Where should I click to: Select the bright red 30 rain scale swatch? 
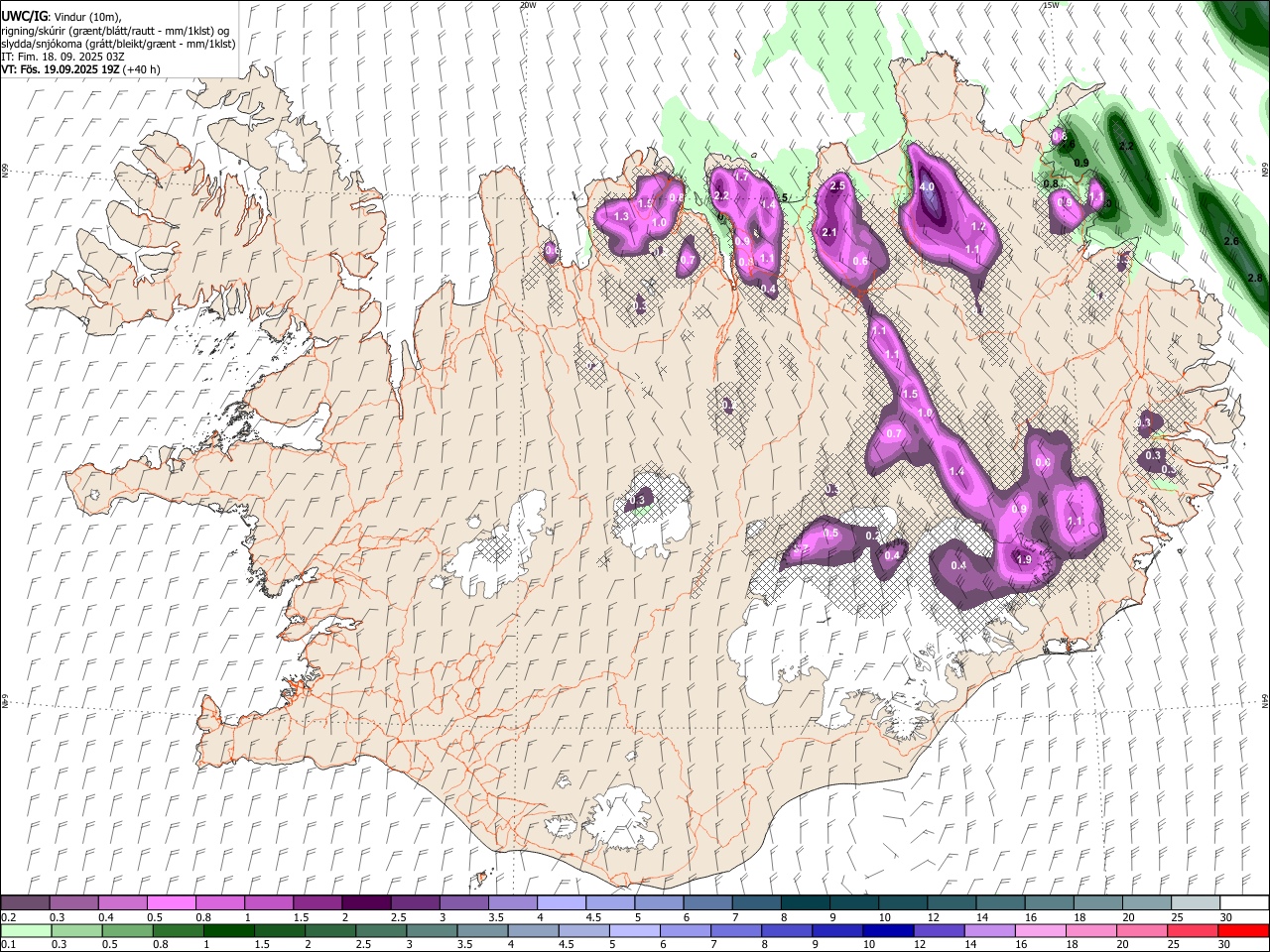point(1244,930)
